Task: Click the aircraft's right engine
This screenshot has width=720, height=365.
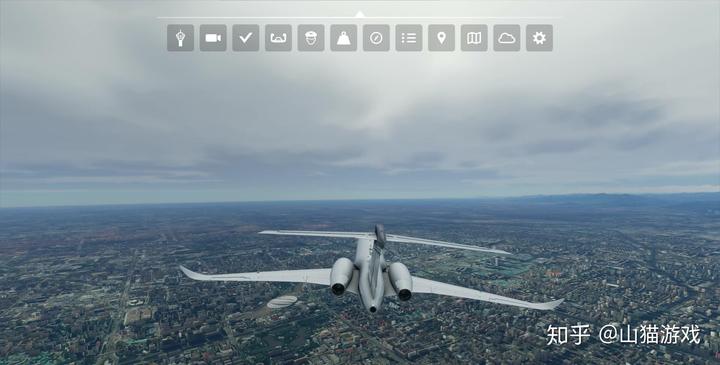Action: 400,281
